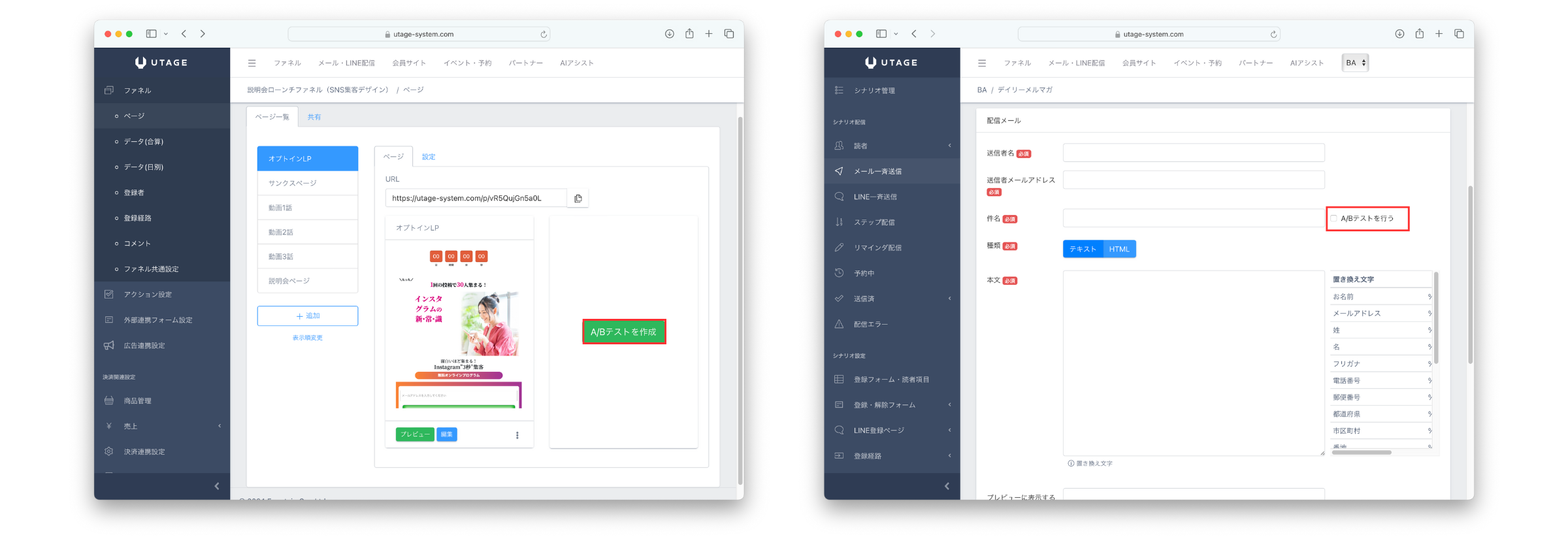Click 登録フォーム・読者項目 table icon

[x=839, y=380]
